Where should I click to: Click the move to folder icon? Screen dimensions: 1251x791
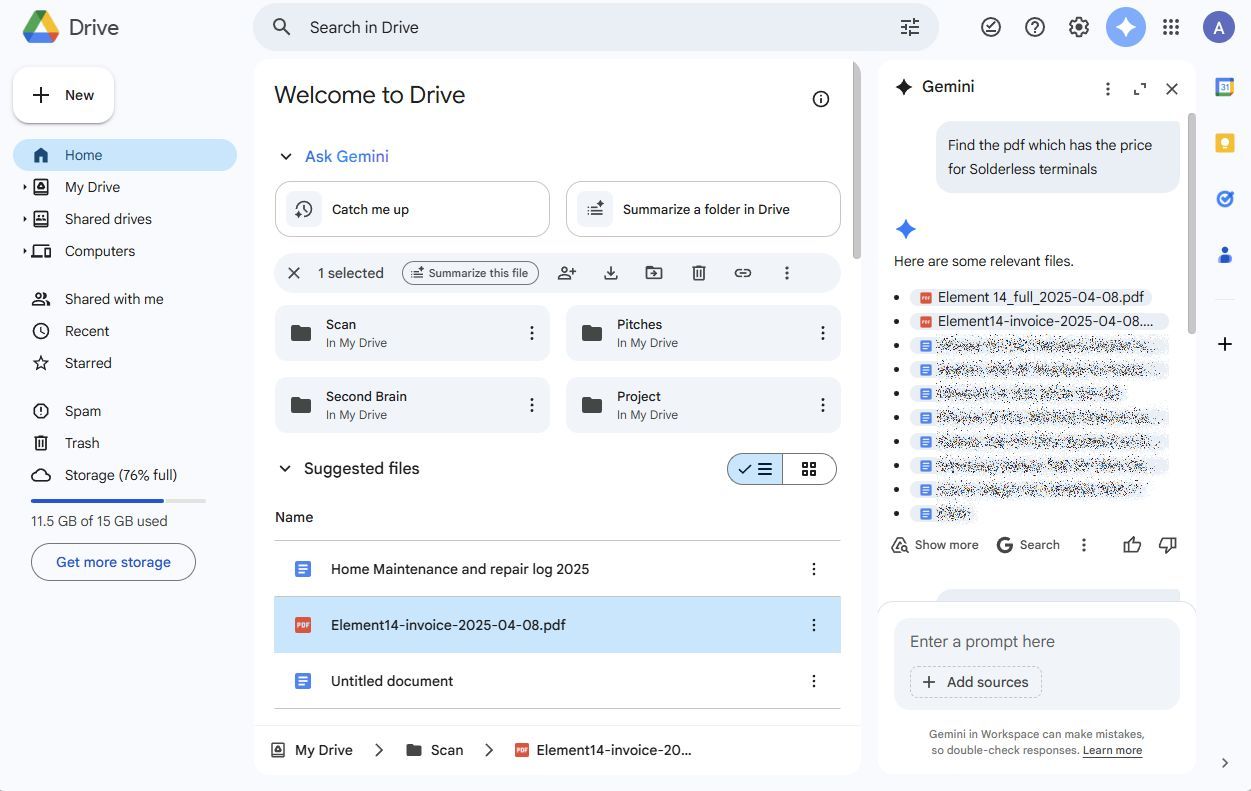coord(654,273)
